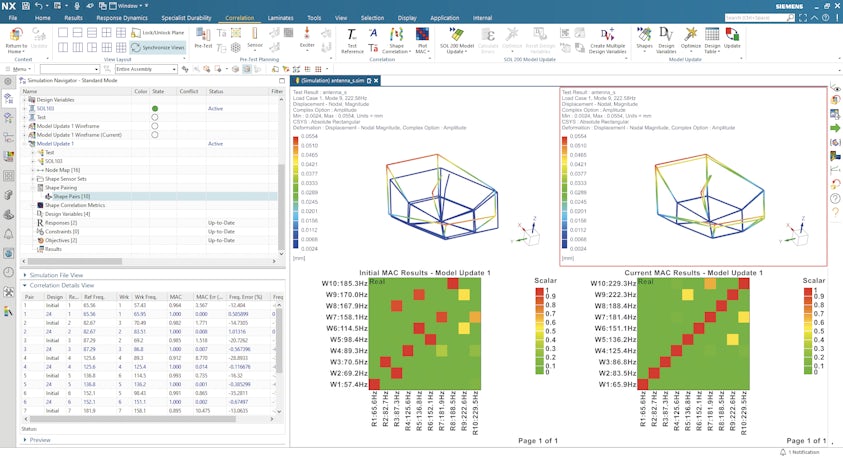Run the Optimize tool in Model Update
Image resolution: width=843 pixels, height=457 pixels.
pyautogui.click(x=690, y=39)
